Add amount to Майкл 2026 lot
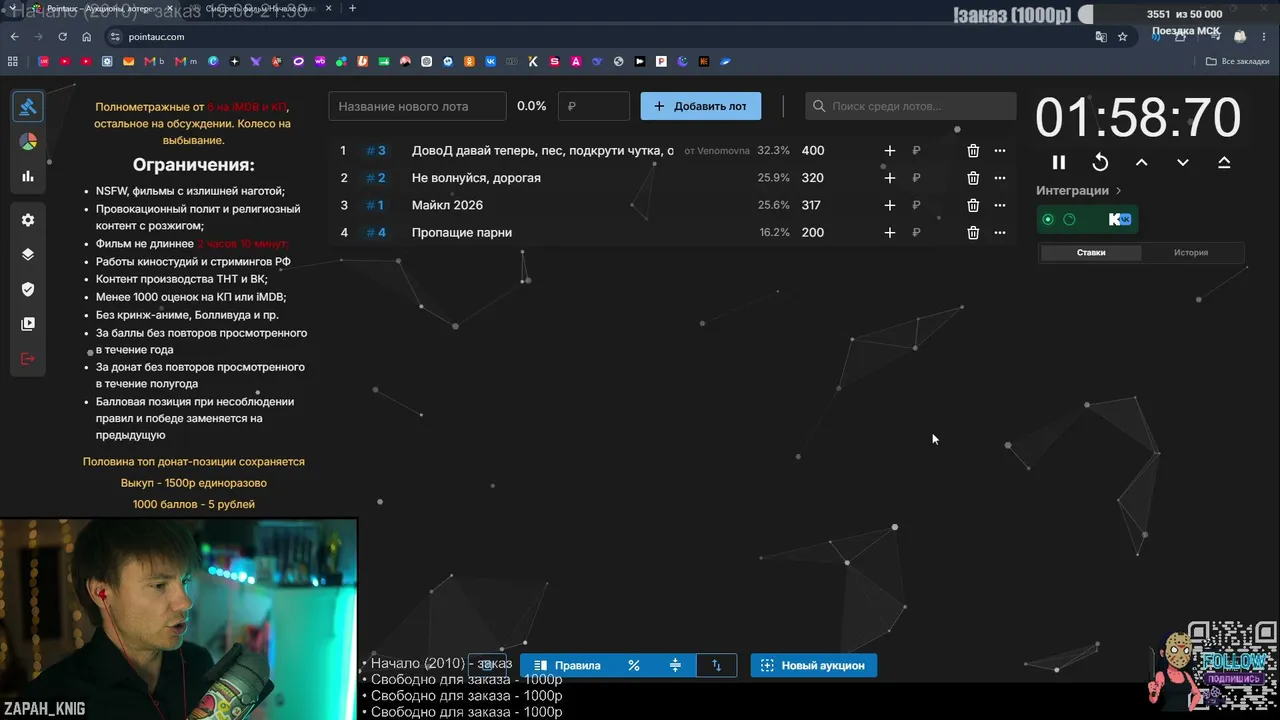 [x=890, y=205]
